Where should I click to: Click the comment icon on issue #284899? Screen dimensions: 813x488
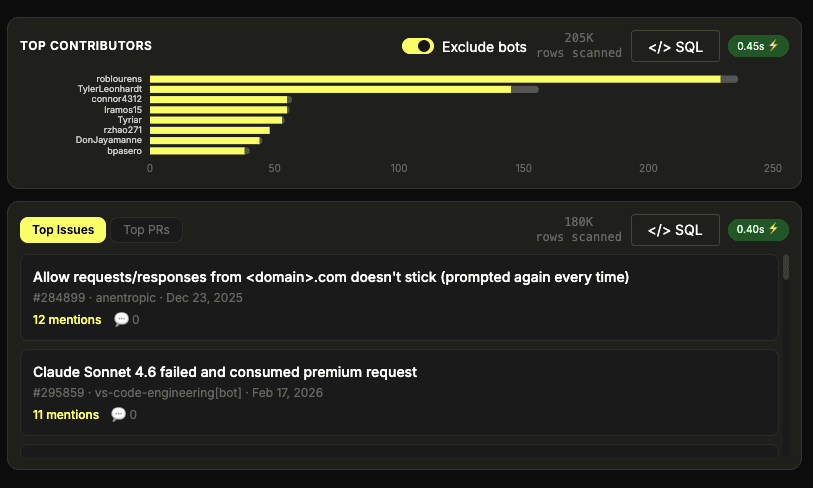(122, 320)
